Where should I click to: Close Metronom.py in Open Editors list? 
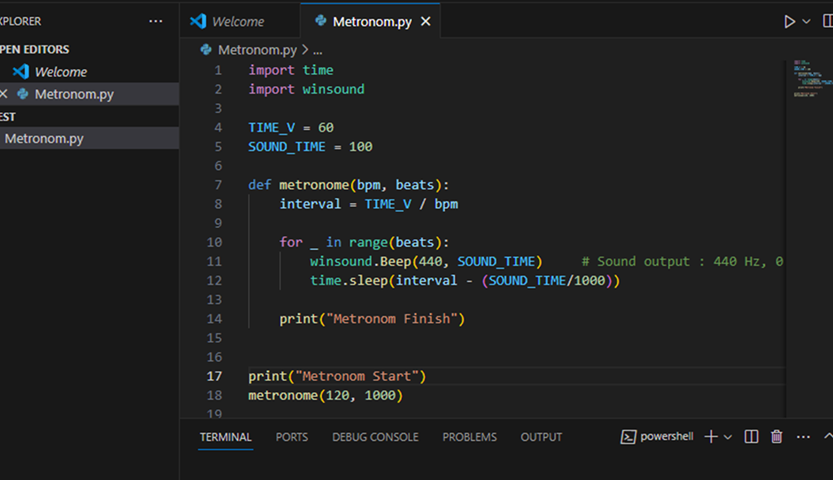tap(4, 94)
